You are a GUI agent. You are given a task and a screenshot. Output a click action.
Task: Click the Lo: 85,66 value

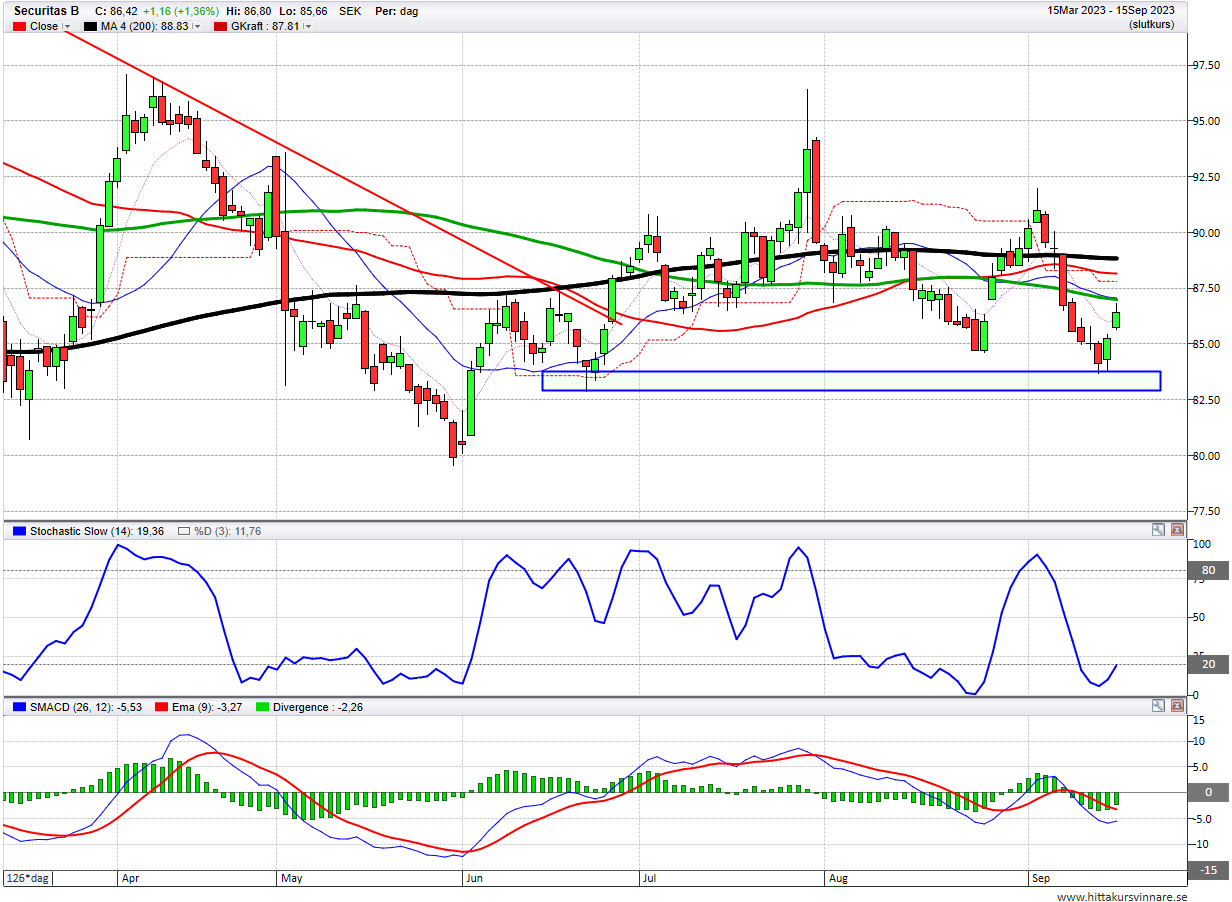[303, 11]
